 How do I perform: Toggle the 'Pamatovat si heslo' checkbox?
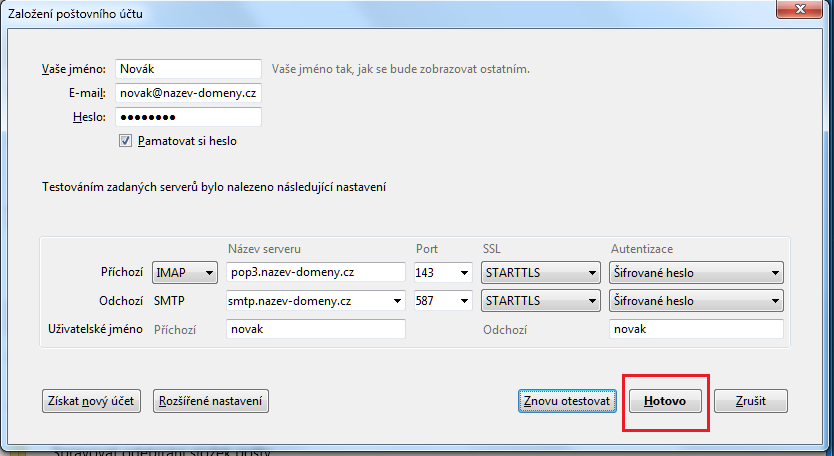click(126, 141)
